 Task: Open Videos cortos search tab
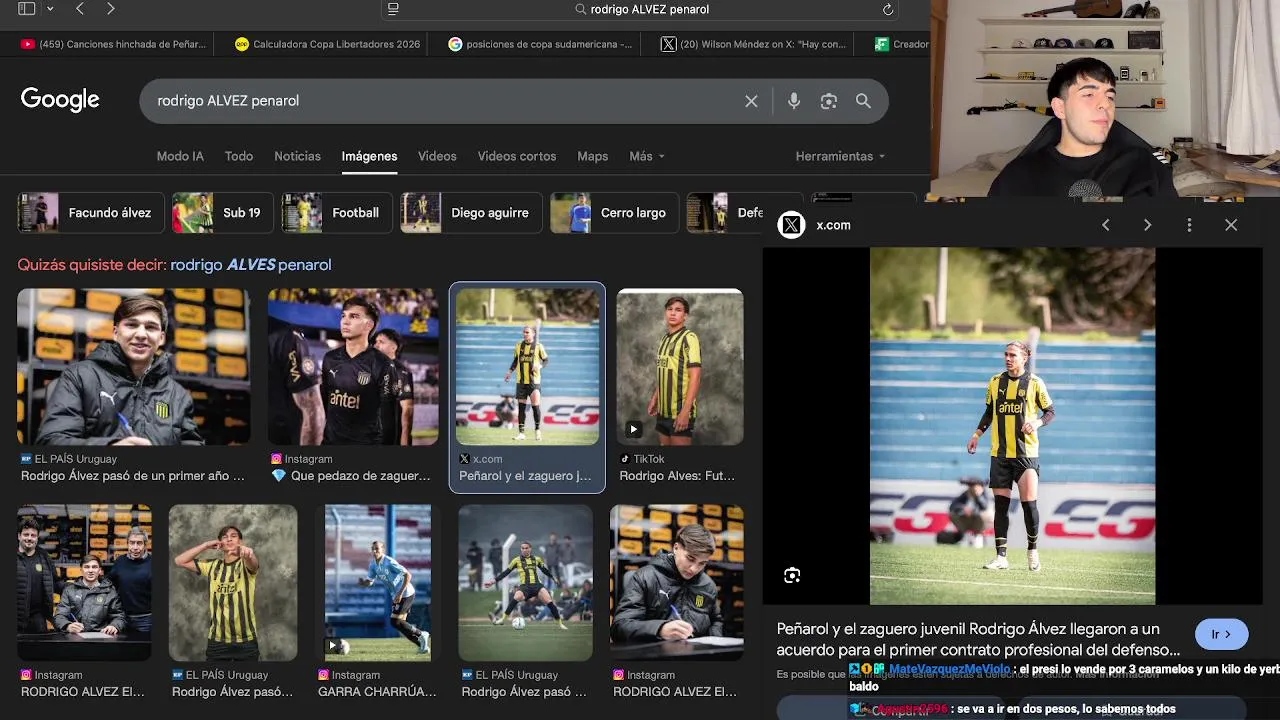(x=517, y=156)
